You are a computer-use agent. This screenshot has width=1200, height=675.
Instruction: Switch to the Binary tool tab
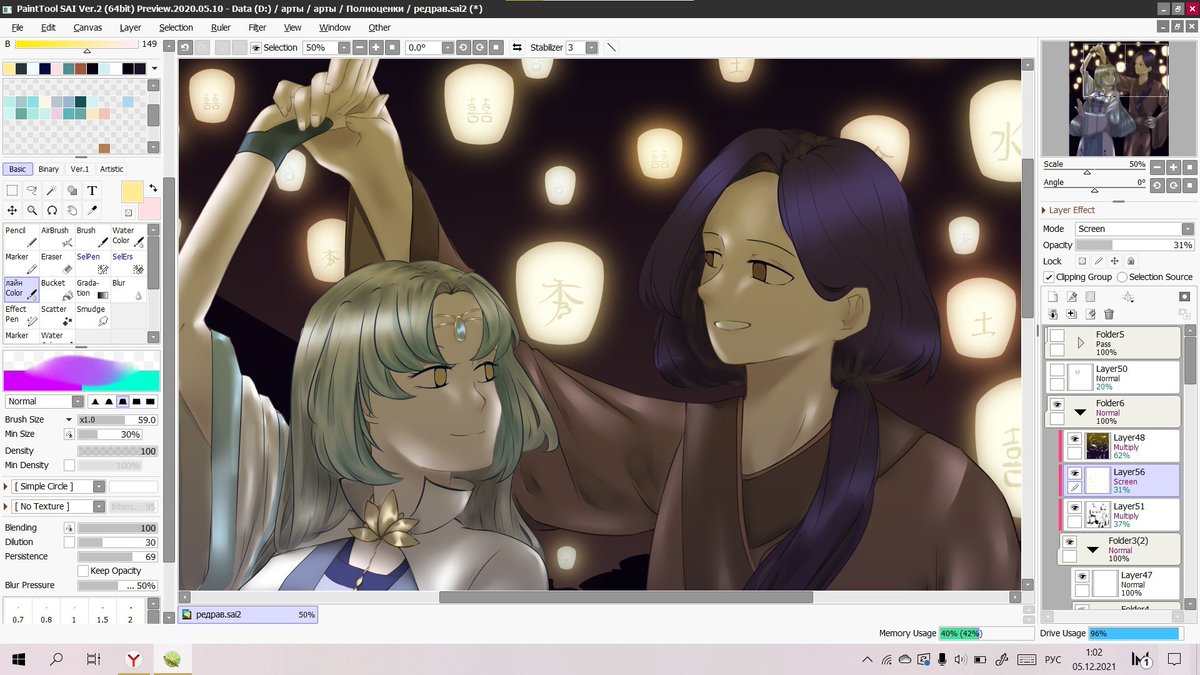(x=48, y=169)
